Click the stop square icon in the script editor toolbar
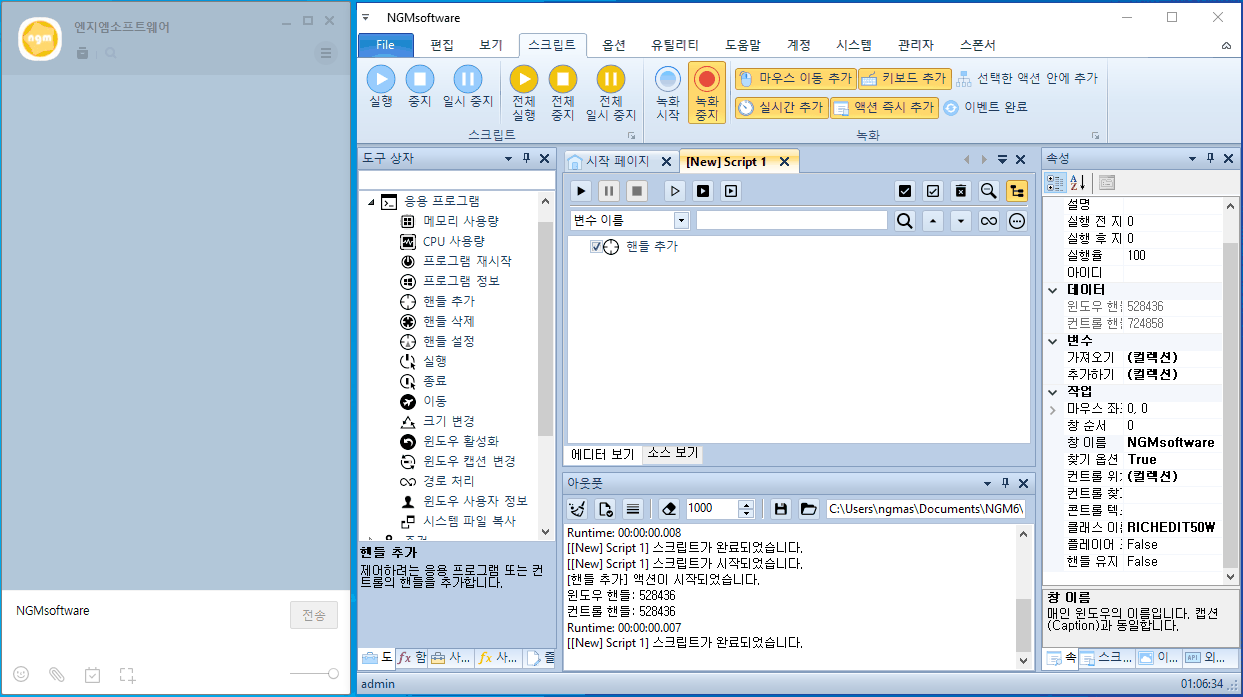1243x697 pixels. 637,190
